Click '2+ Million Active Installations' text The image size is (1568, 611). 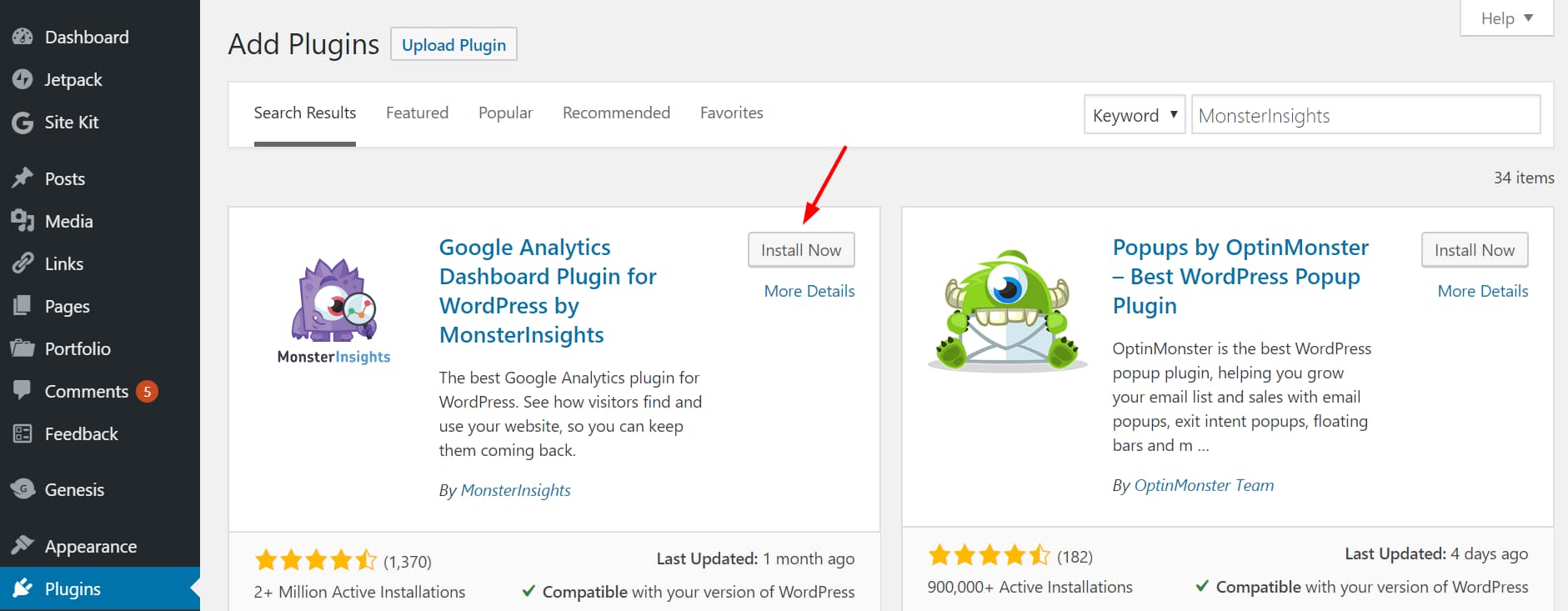359,592
